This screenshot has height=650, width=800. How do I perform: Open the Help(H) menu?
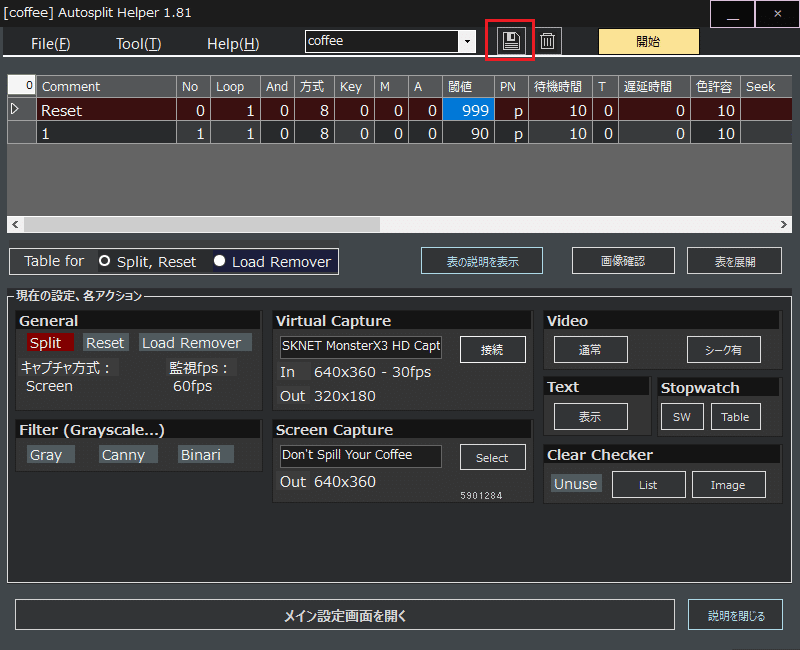pos(233,44)
